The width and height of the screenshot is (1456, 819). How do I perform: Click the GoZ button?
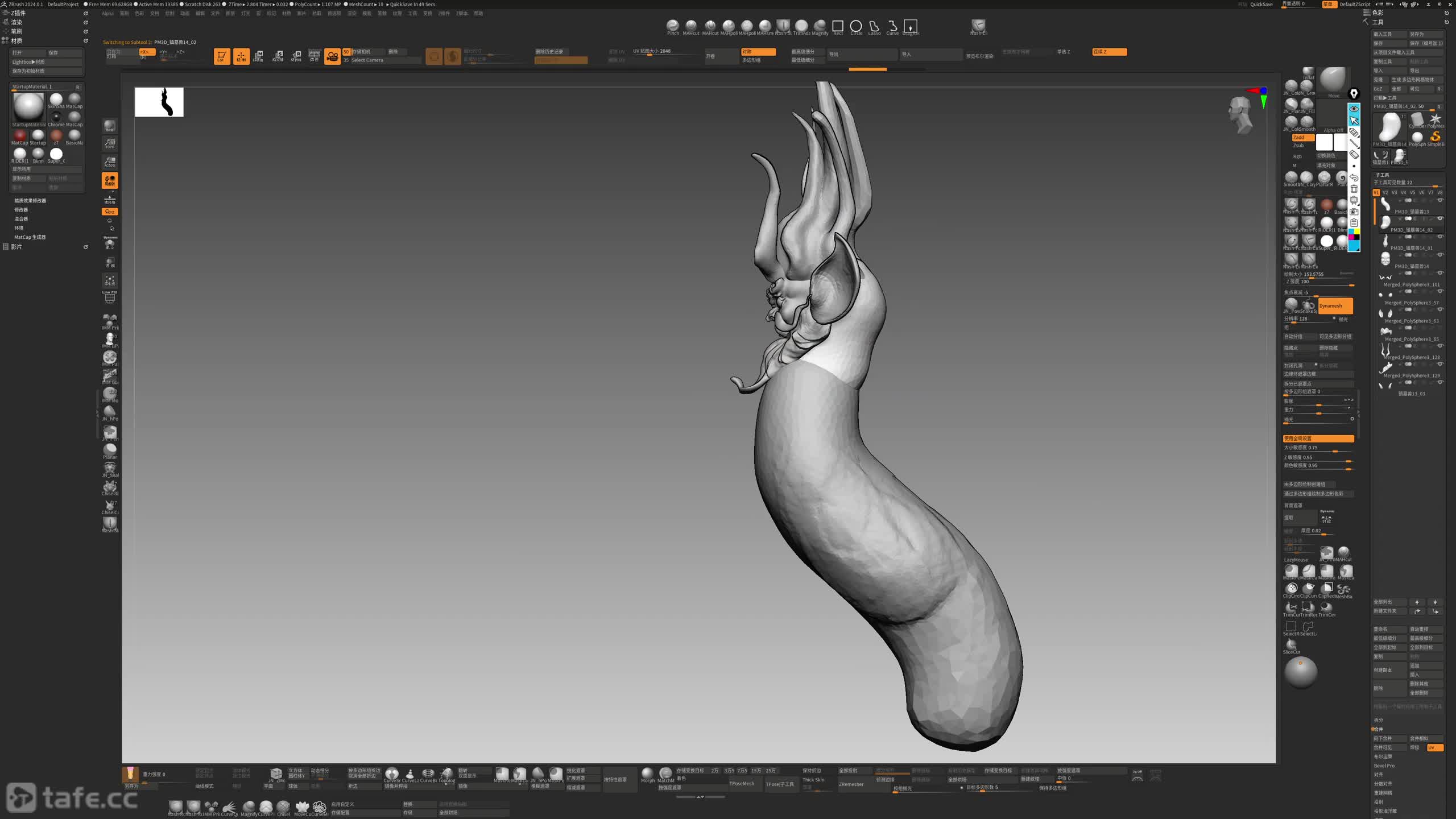[x=1378, y=89]
